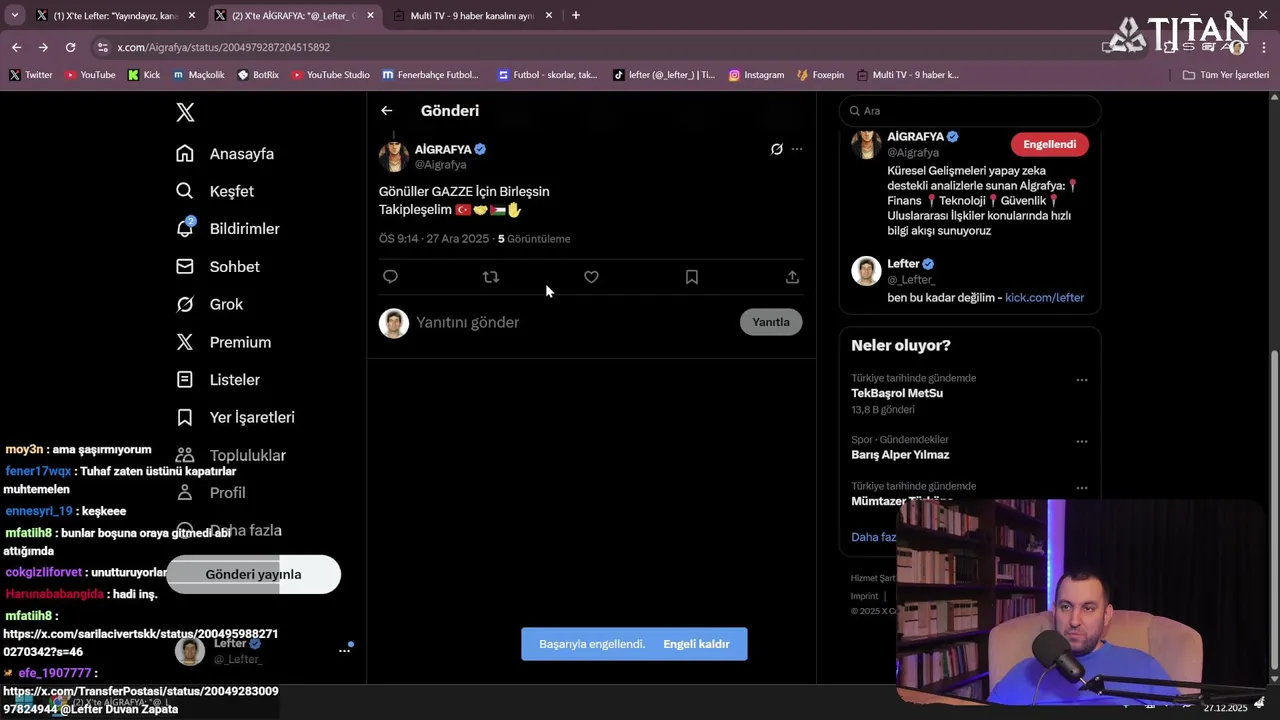
Task: Open TekBaşrol MetSu trending topic
Action: click(x=897, y=393)
